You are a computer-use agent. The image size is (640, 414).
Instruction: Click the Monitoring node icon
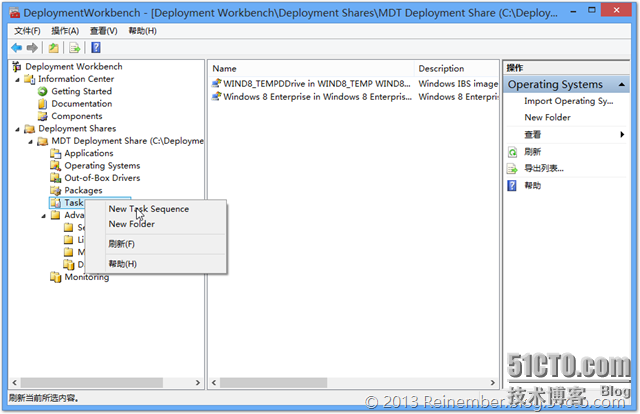point(55,277)
